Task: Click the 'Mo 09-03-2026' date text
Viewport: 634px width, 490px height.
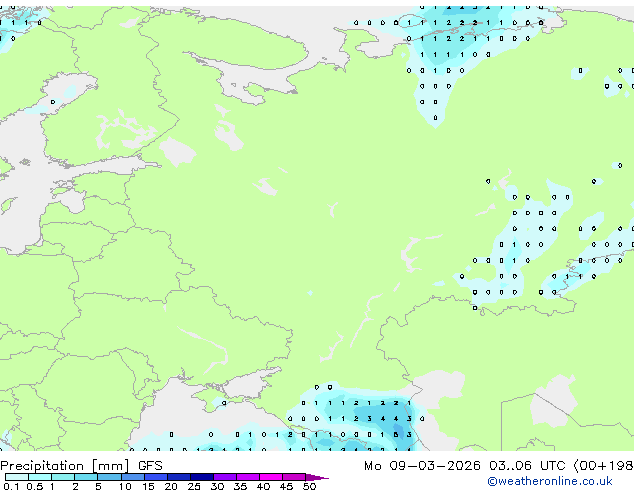Action: tap(422, 466)
